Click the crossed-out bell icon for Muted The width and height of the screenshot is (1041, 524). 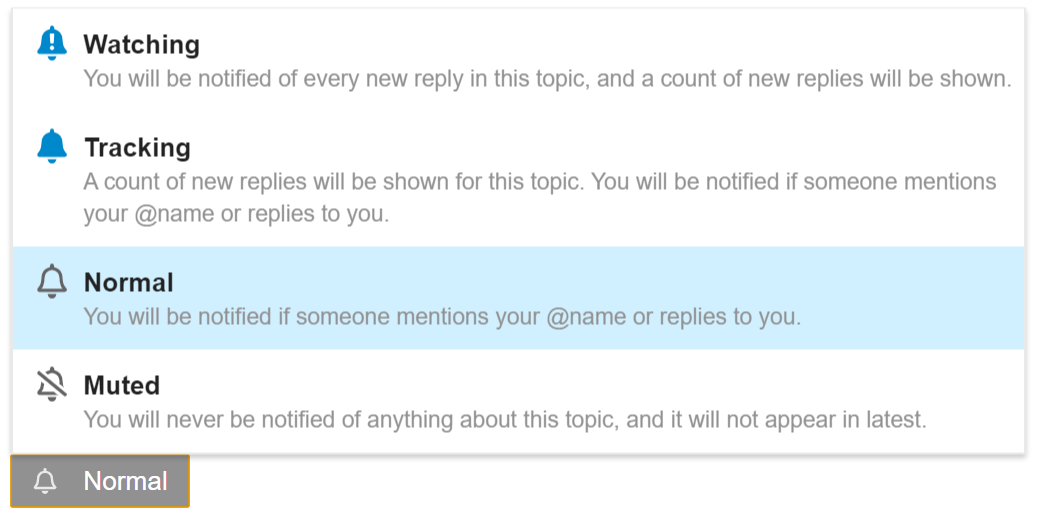pos(52,385)
